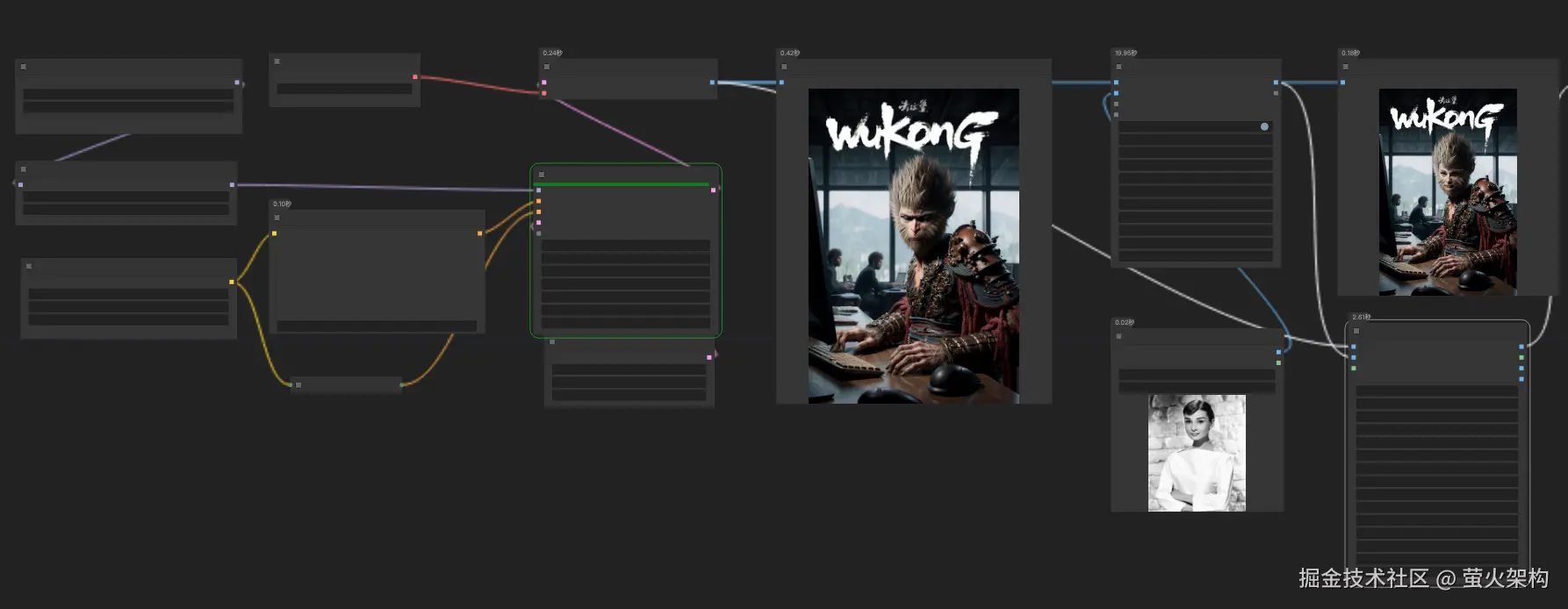Viewport: 1568px width, 609px height.
Task: Click the 0.10秒 execution time badge
Action: pos(281,204)
